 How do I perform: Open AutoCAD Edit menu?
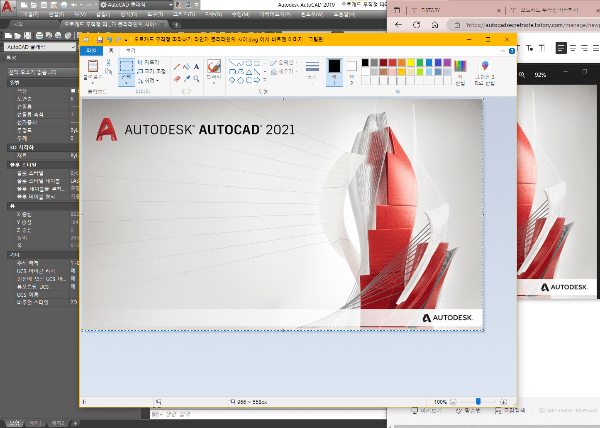click(56, 15)
